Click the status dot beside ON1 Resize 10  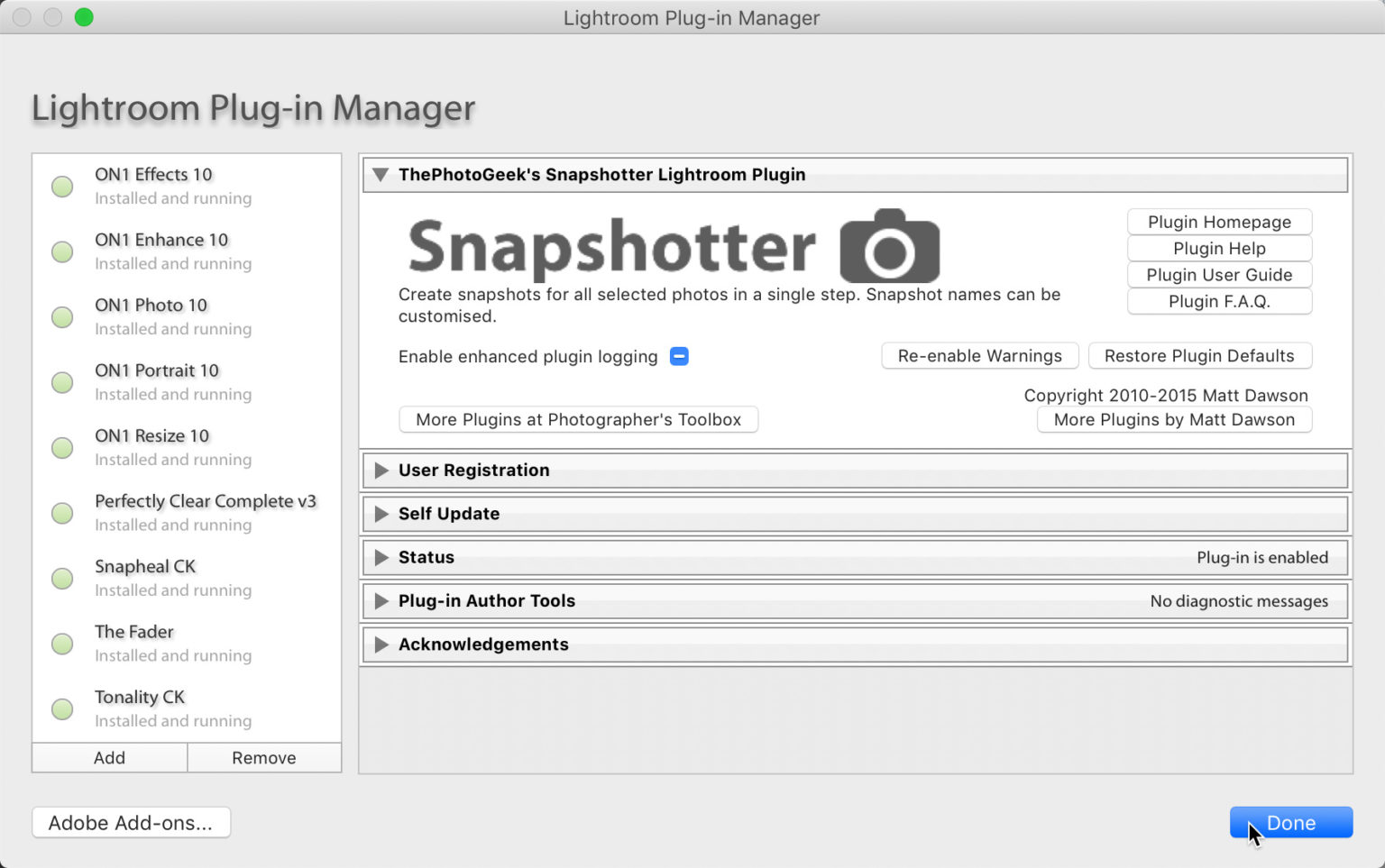tap(61, 448)
